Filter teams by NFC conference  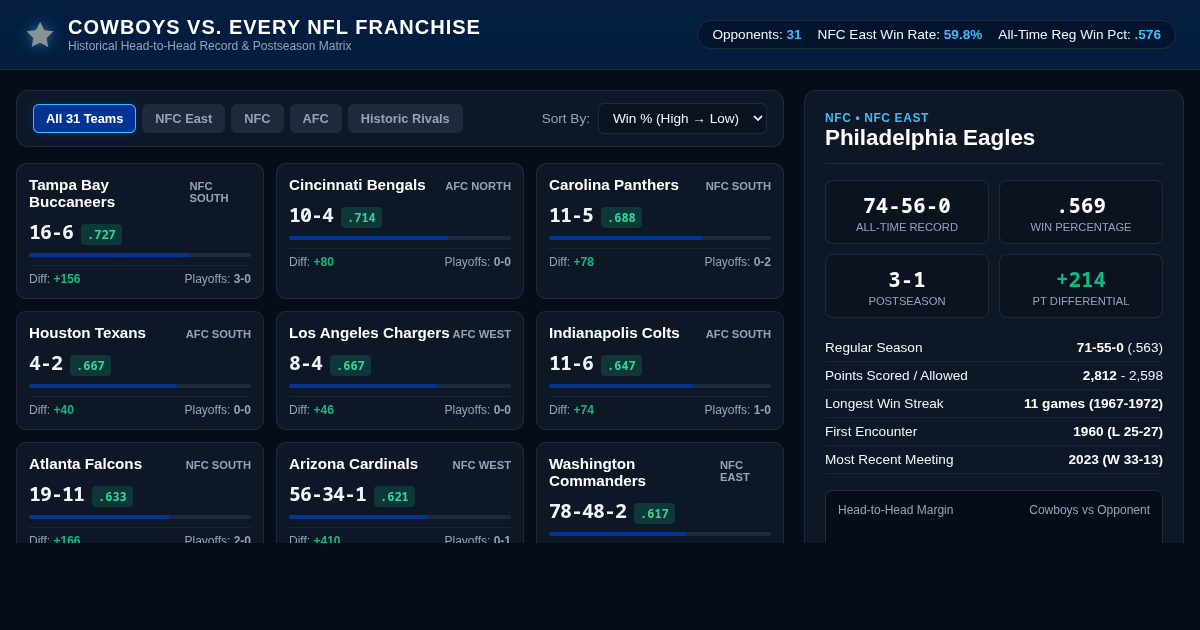coord(257,118)
